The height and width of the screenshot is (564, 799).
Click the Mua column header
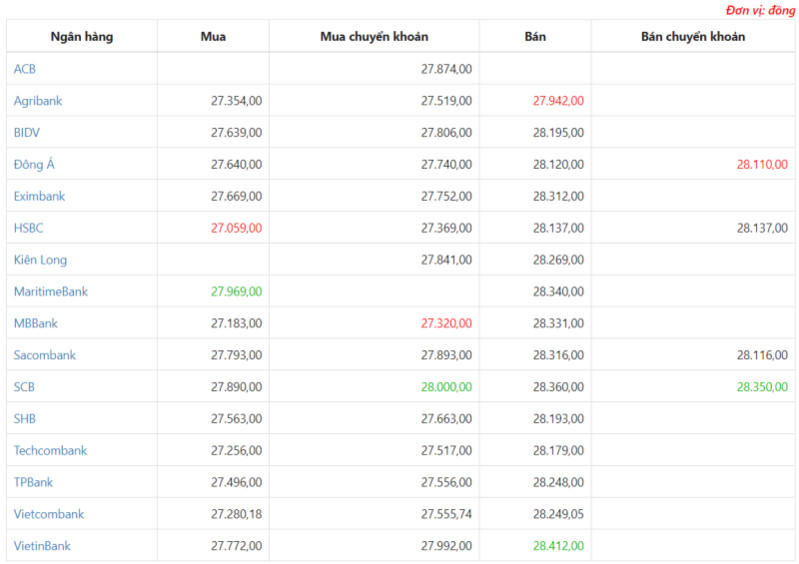[213, 37]
